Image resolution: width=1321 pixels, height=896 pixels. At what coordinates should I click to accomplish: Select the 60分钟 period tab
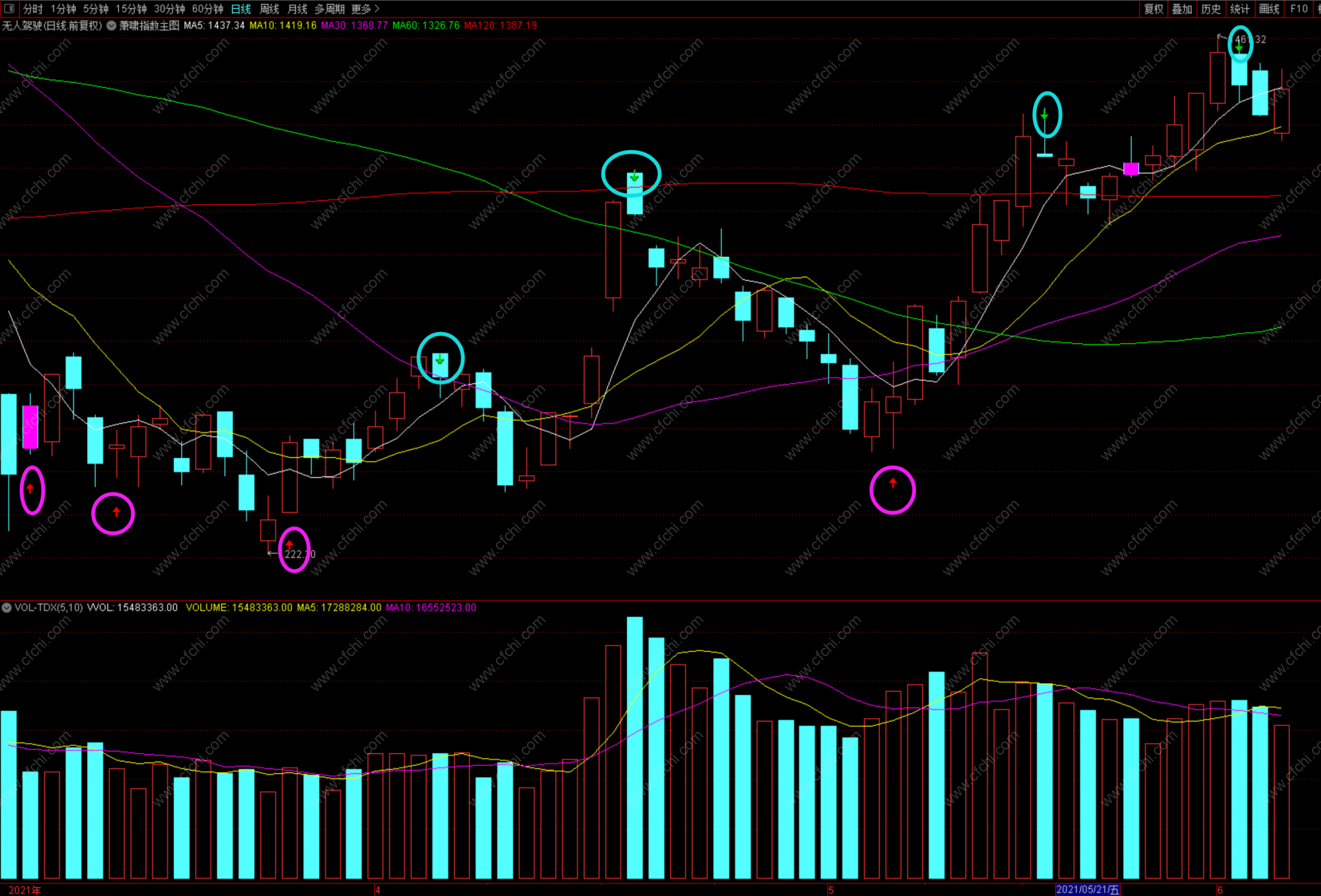click(207, 9)
